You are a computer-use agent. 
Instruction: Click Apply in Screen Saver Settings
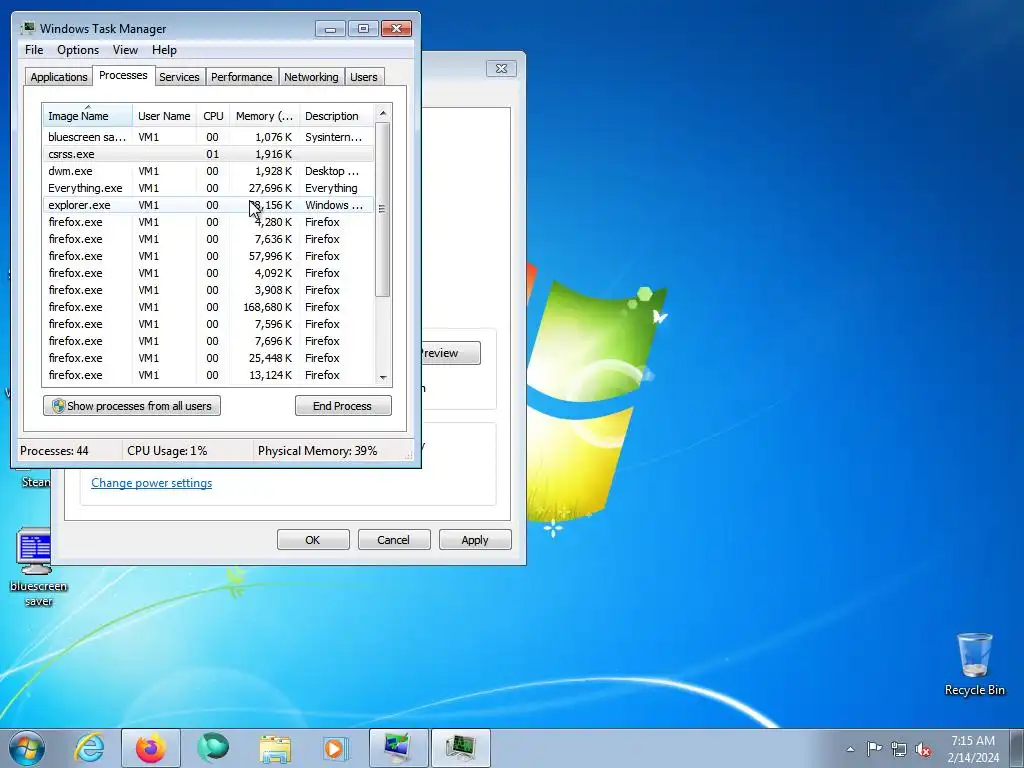coord(475,540)
